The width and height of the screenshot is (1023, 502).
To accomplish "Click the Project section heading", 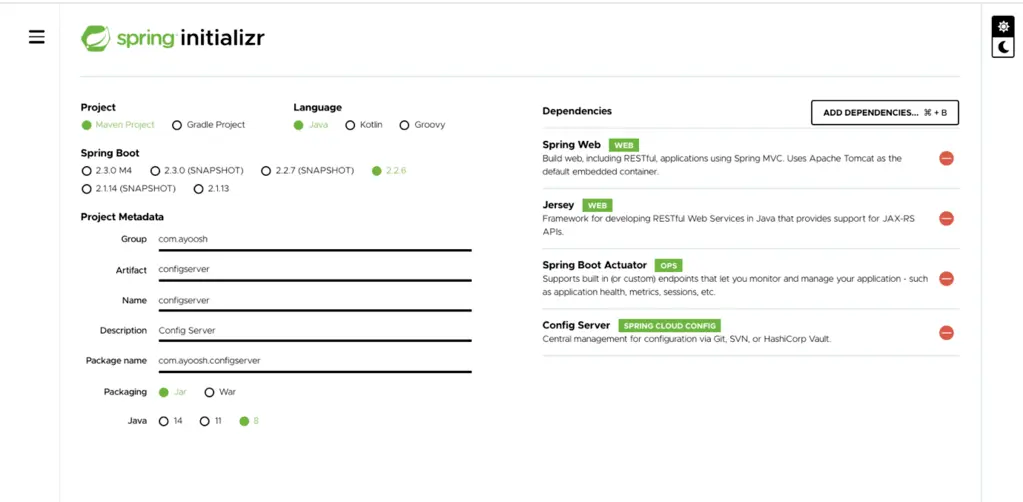I will pos(98,108).
